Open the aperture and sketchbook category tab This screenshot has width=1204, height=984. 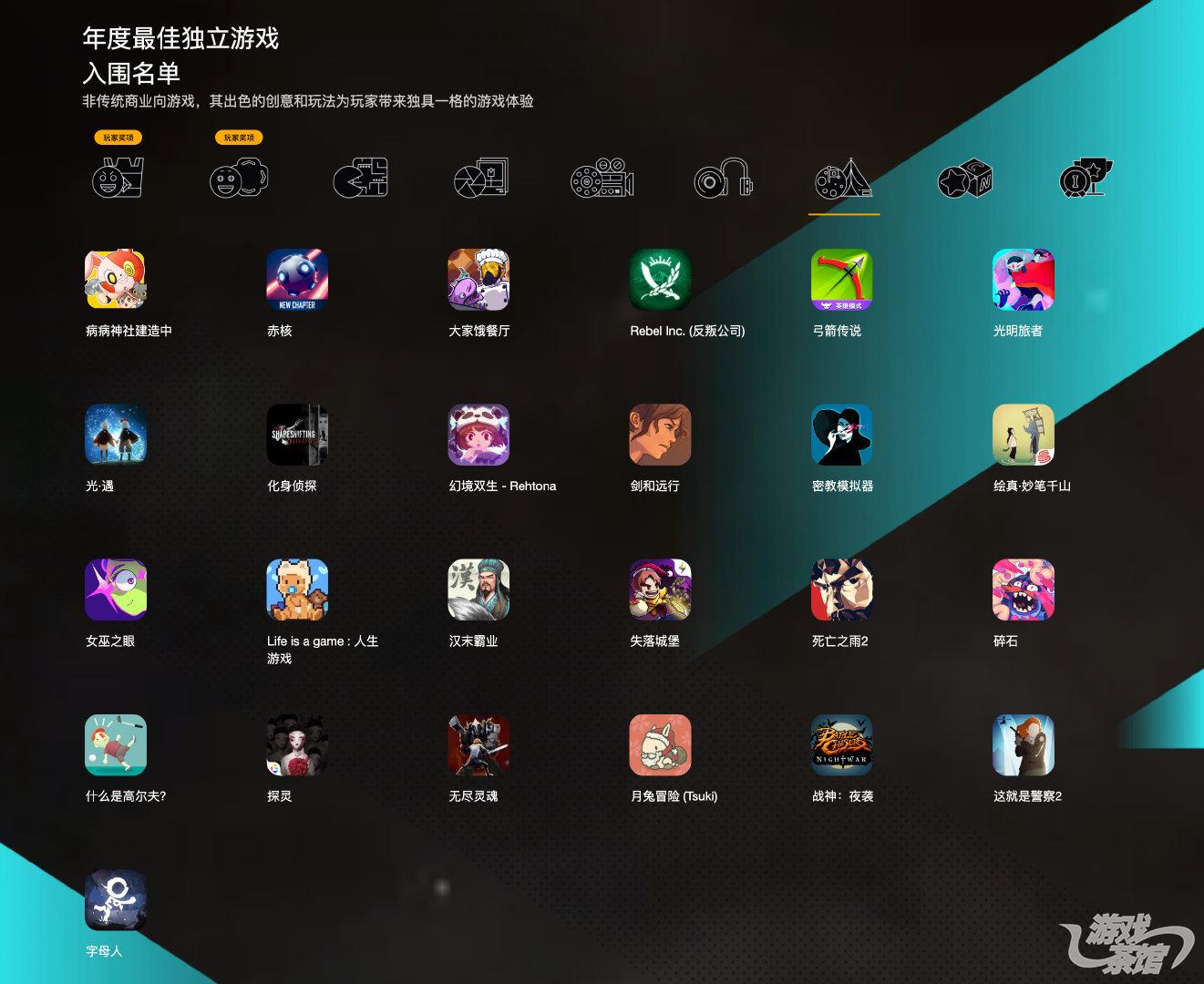point(481,178)
